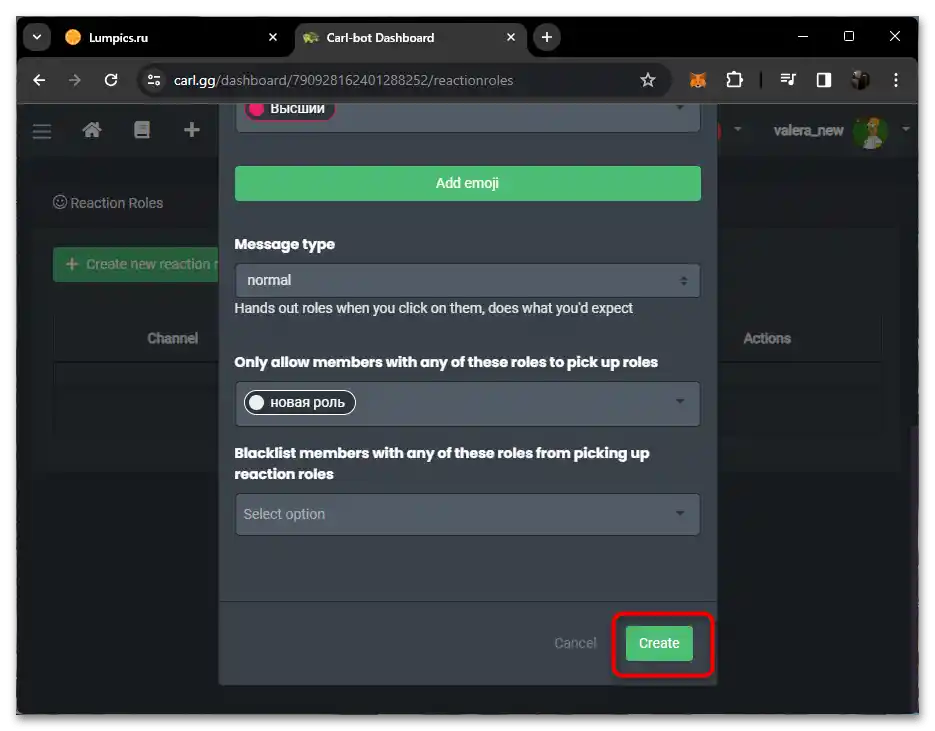Click the green Add emoji button
The image size is (935, 731).
click(x=468, y=183)
